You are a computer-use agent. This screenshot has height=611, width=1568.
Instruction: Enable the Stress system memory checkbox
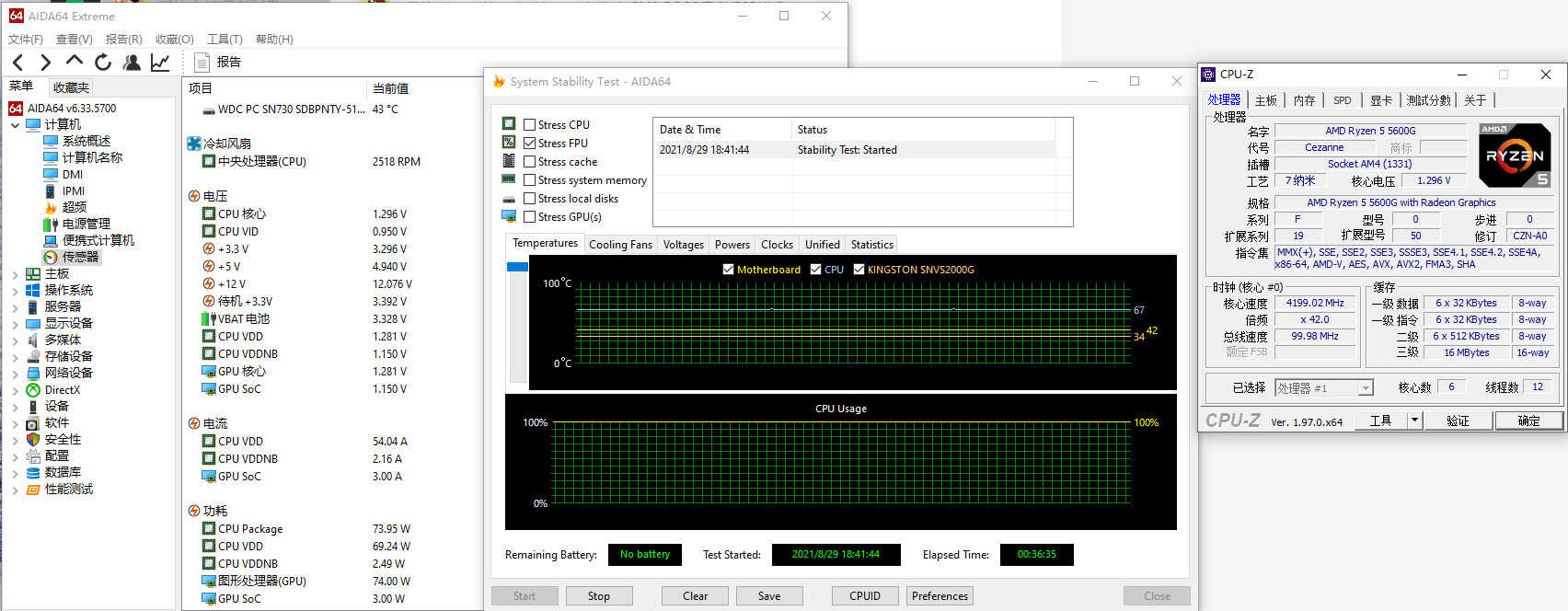pos(530,179)
